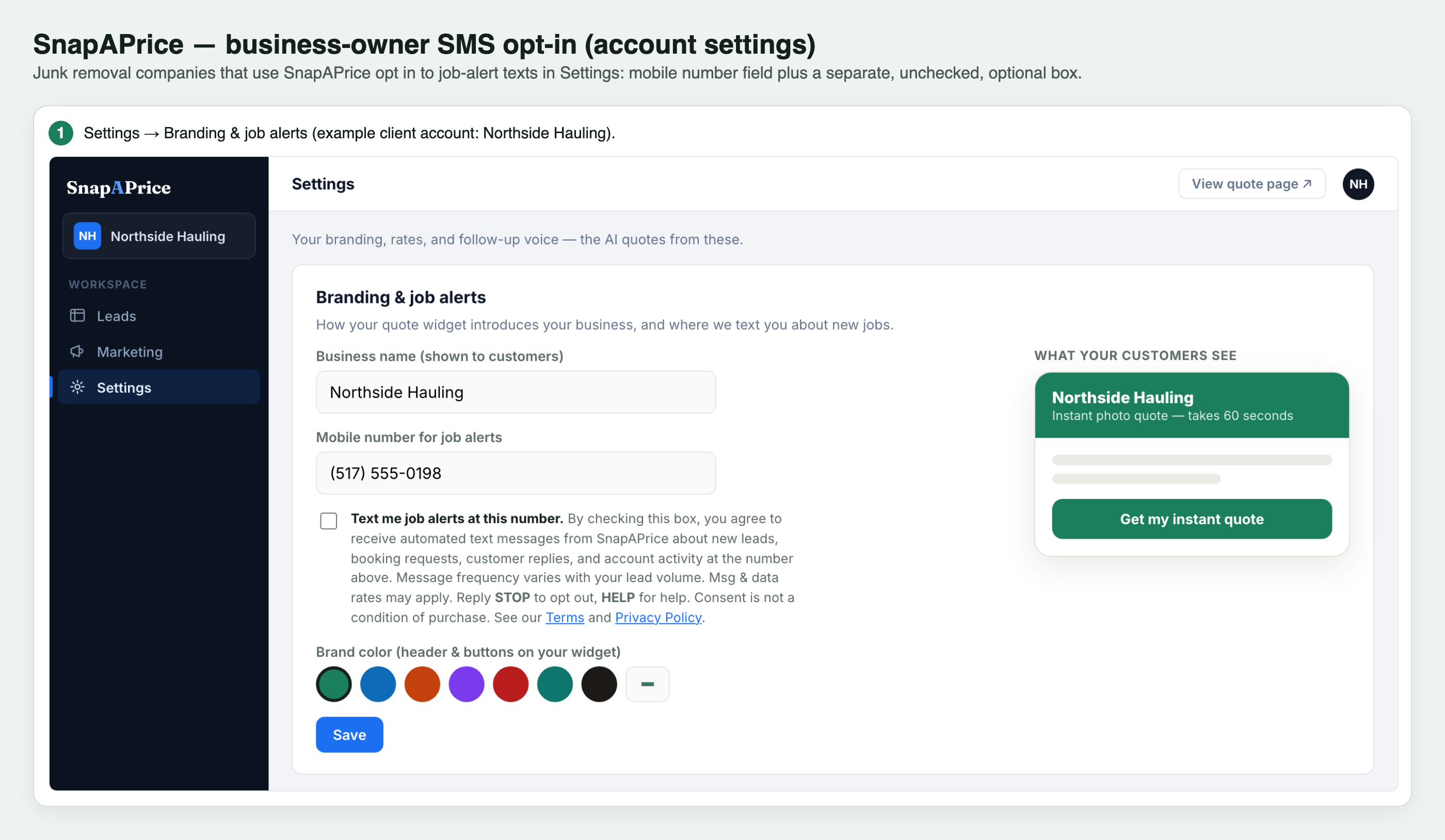Click the Business name input field

(x=516, y=392)
